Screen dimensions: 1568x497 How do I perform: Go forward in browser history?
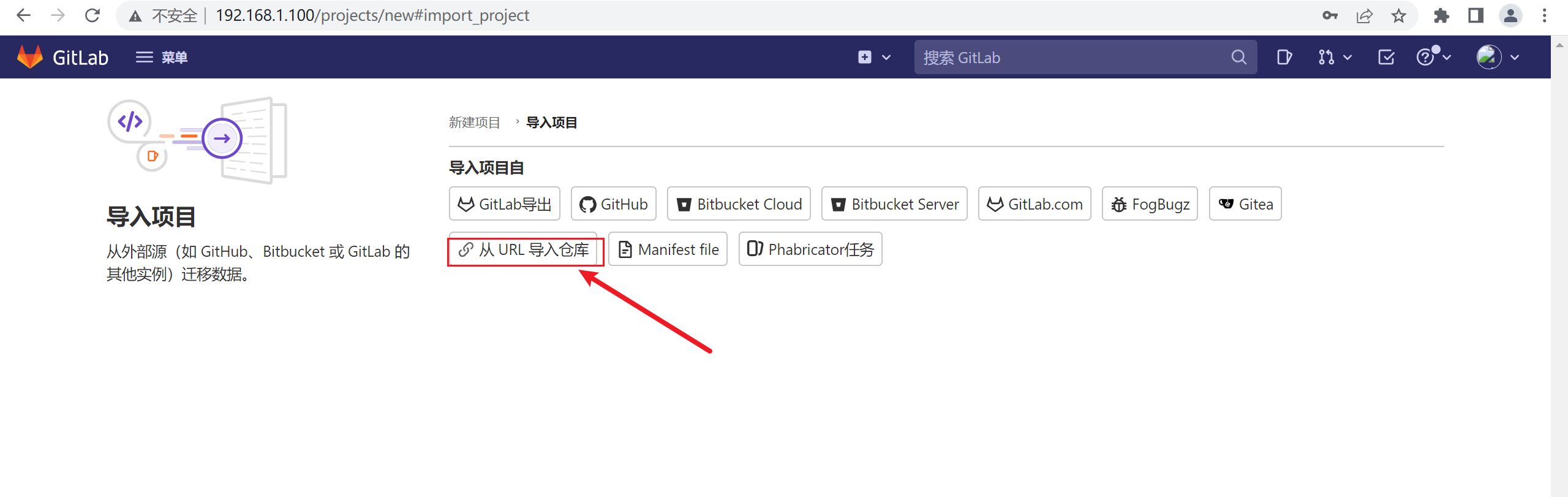58,16
